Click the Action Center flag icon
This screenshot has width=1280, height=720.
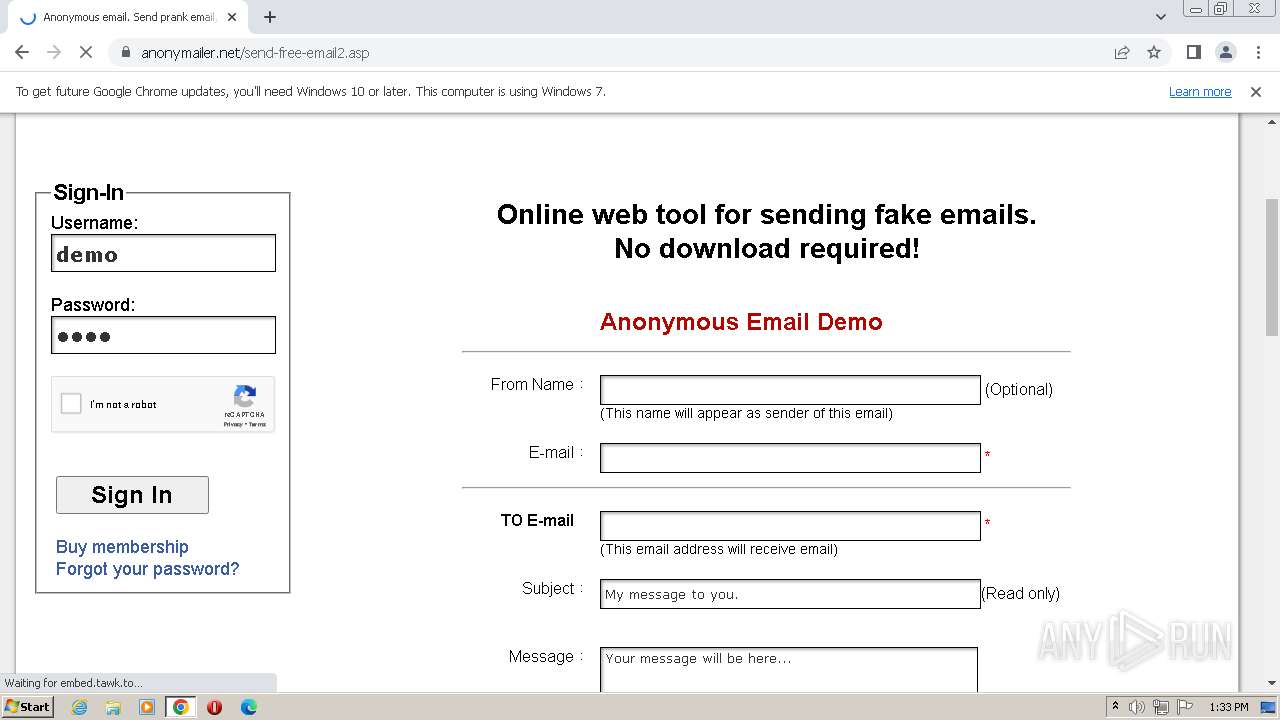(x=1184, y=707)
